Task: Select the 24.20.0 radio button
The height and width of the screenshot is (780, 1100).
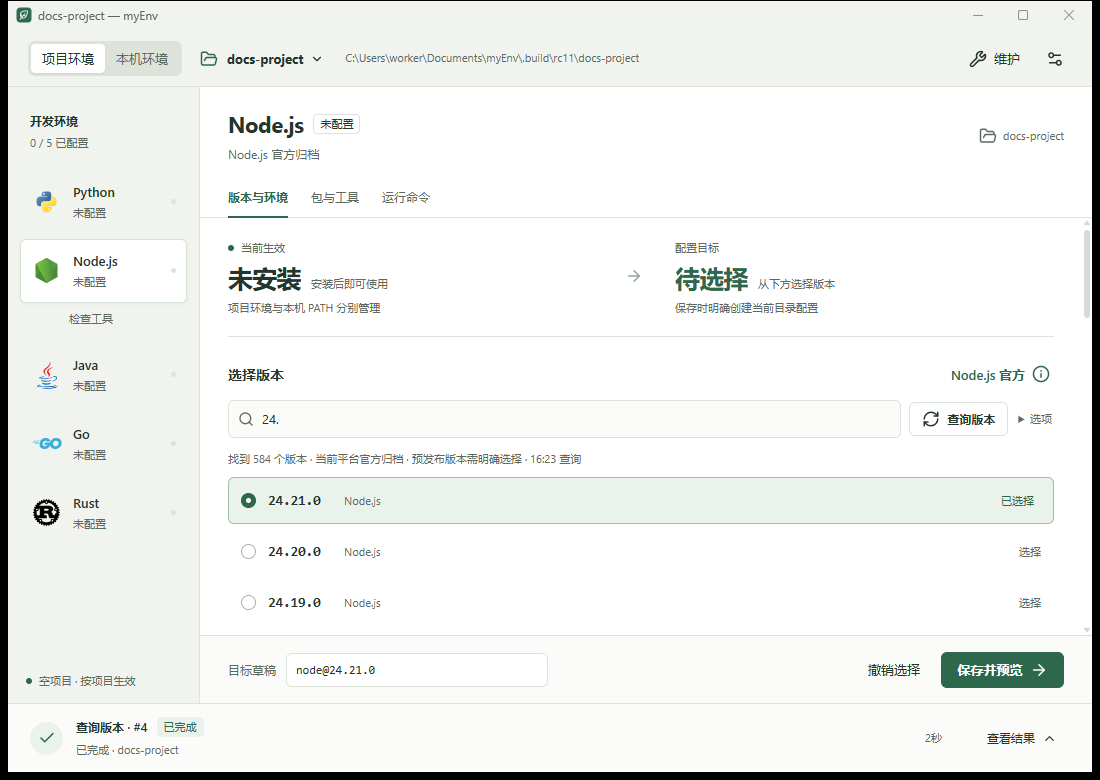Action: pos(248,552)
